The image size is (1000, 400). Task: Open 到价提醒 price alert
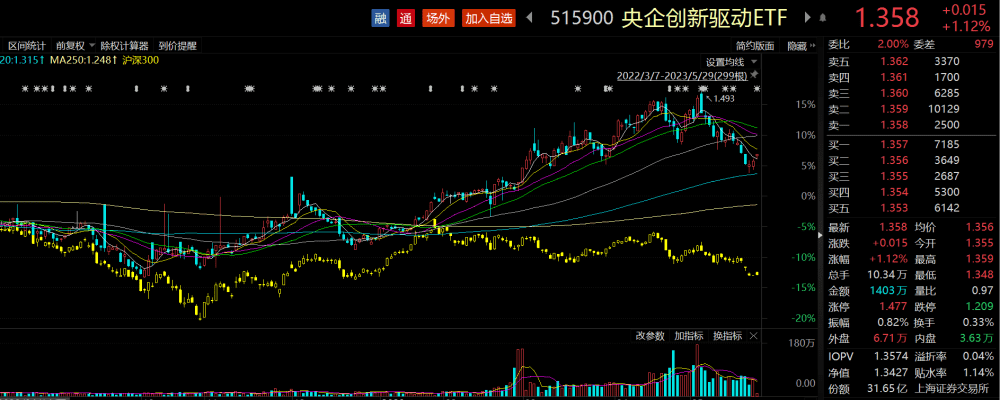point(178,46)
